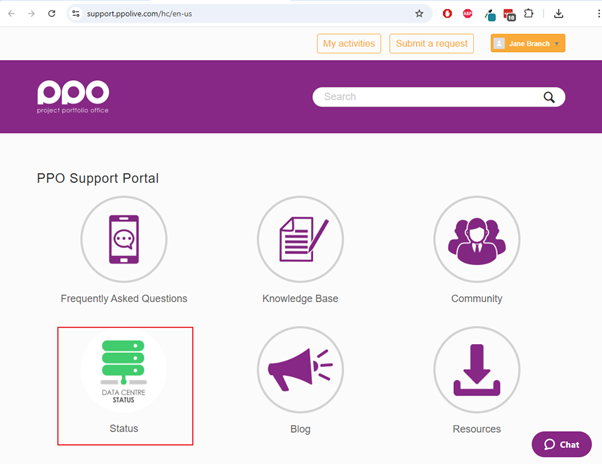Image resolution: width=602 pixels, height=464 pixels.
Task: Open the teal spray-bottle extension icon
Action: pyautogui.click(x=490, y=15)
